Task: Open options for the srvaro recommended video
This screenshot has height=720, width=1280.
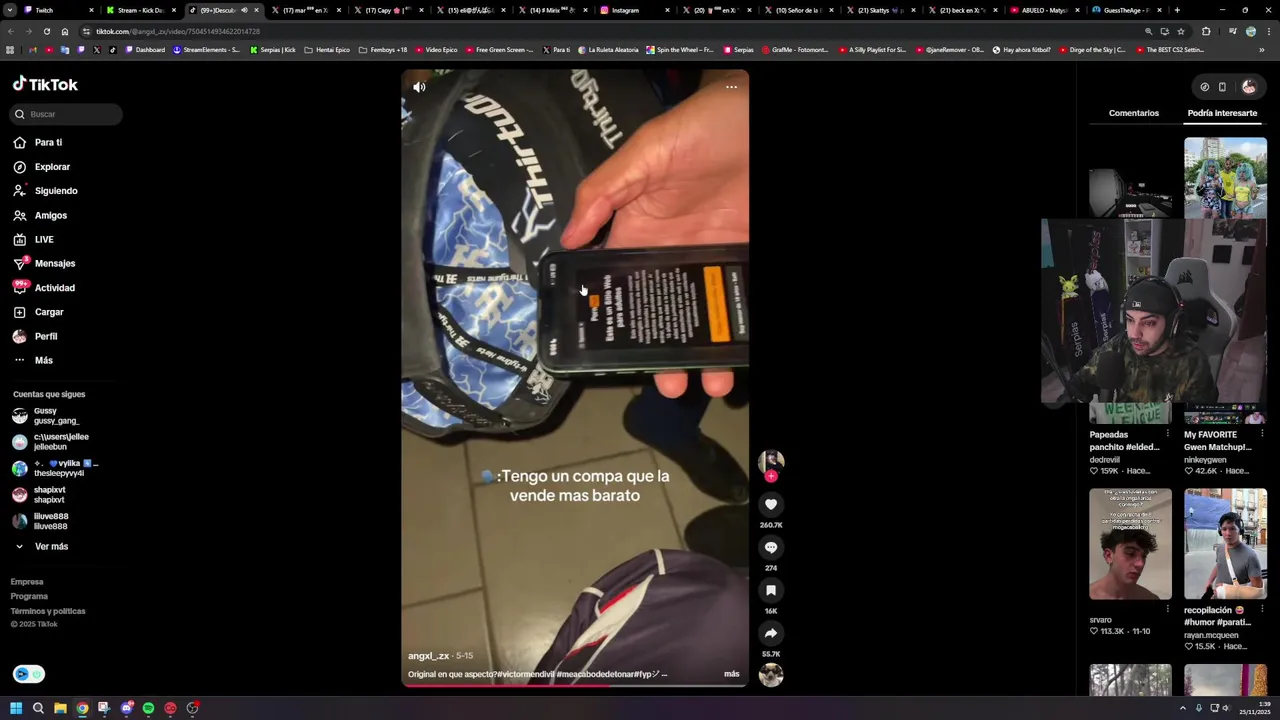Action: pyautogui.click(x=1167, y=609)
